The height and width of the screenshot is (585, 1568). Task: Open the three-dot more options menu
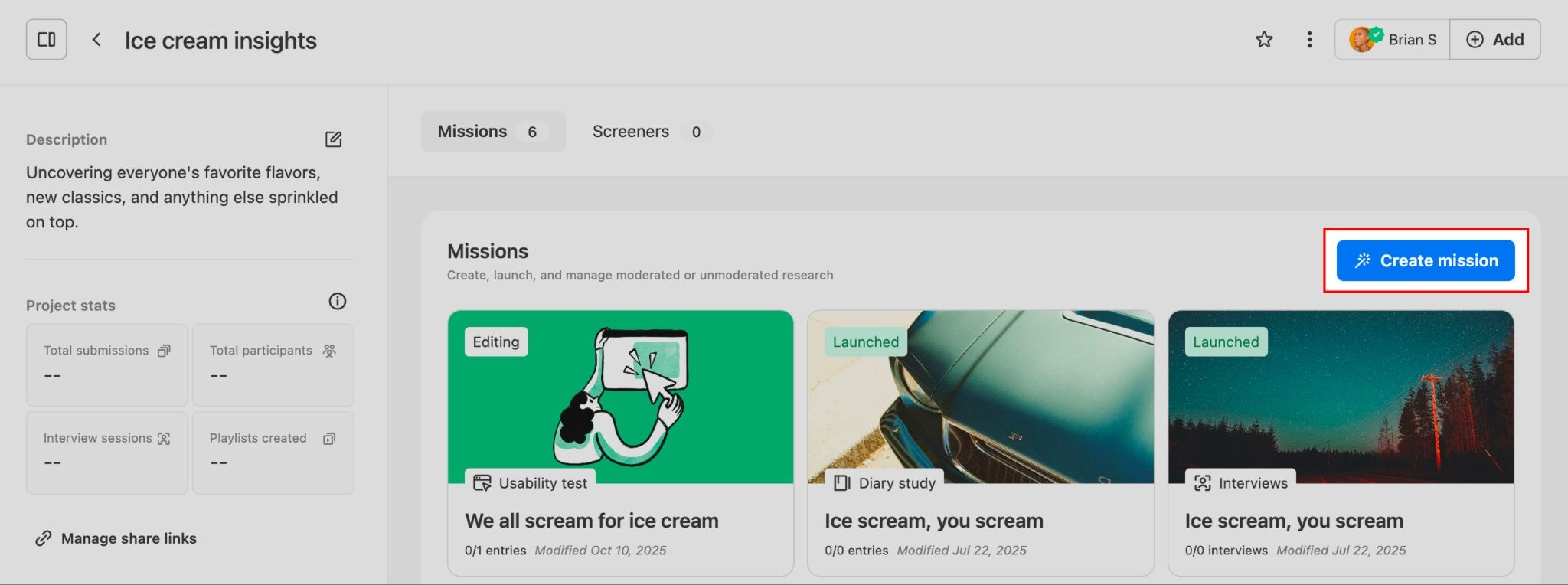(1309, 40)
